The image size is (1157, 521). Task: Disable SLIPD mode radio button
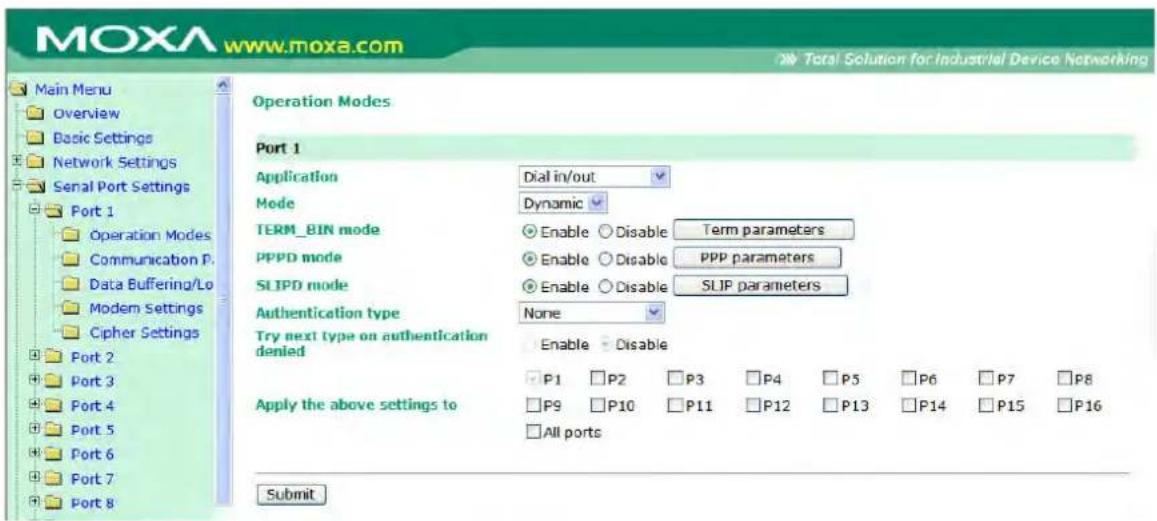tap(605, 286)
